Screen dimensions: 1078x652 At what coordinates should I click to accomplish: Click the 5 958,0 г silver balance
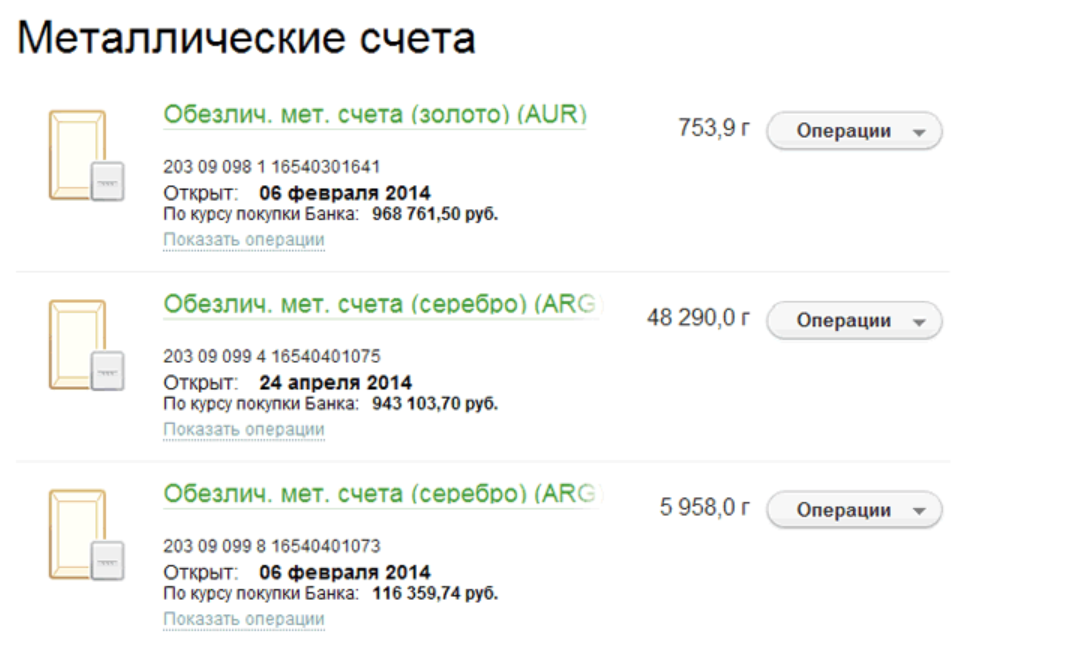[704, 508]
